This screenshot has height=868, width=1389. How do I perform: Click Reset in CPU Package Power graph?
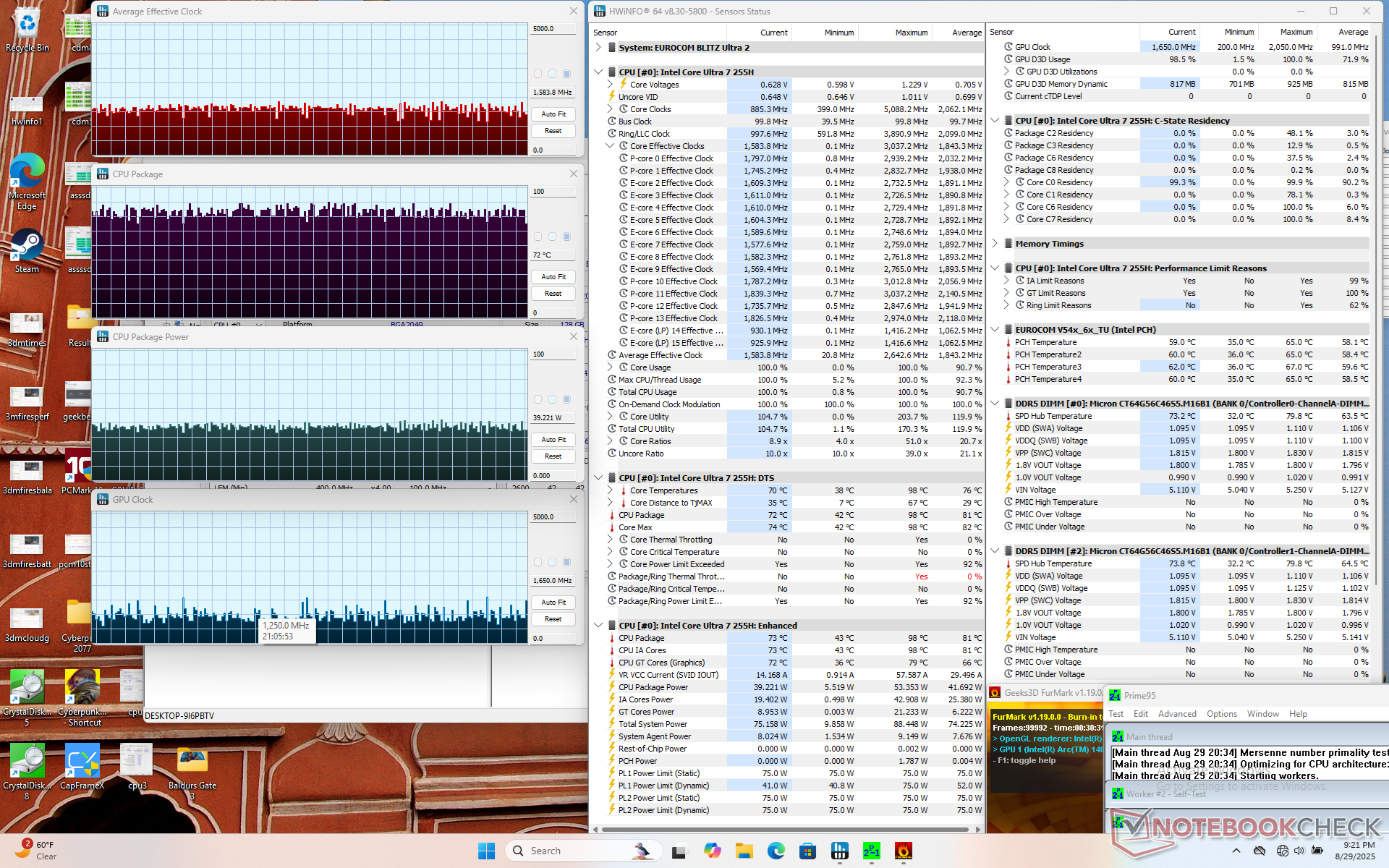[x=553, y=456]
